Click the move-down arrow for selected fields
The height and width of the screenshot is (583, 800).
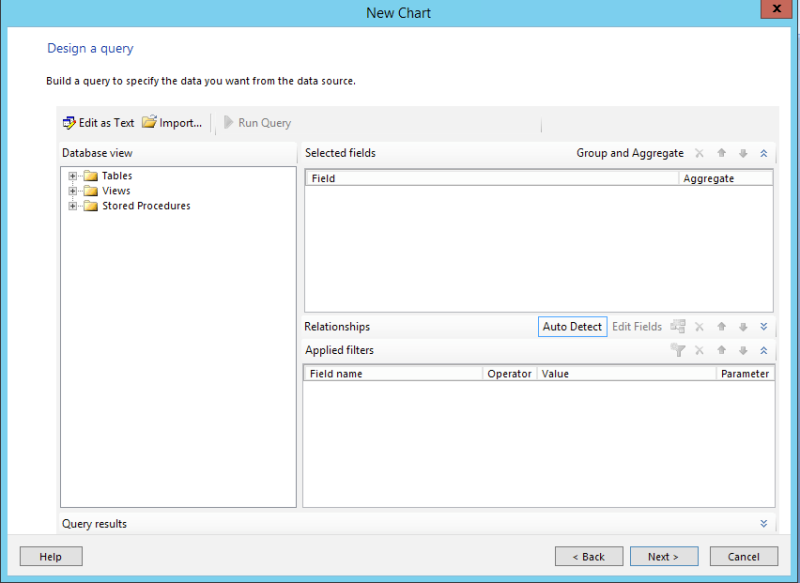click(x=741, y=153)
